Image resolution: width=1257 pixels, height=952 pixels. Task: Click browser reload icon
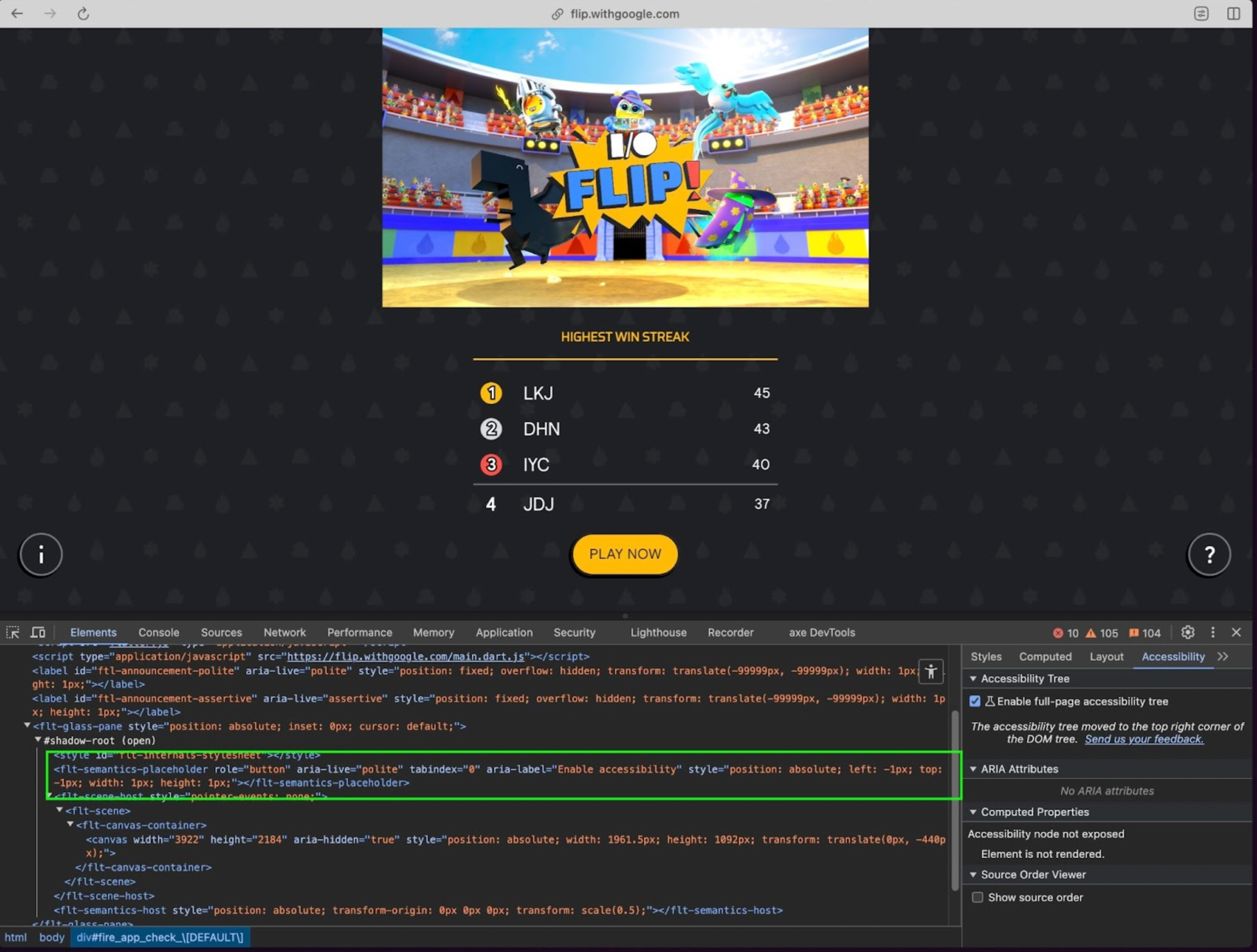pyautogui.click(x=84, y=14)
